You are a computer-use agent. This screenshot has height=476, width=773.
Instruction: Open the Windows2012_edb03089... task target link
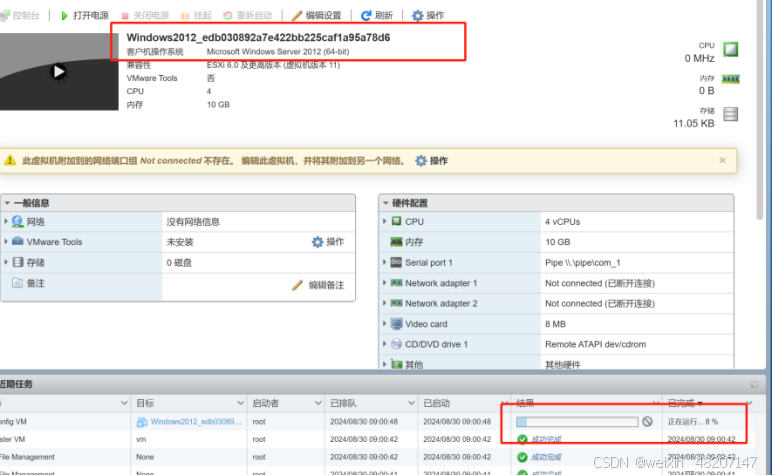196,422
